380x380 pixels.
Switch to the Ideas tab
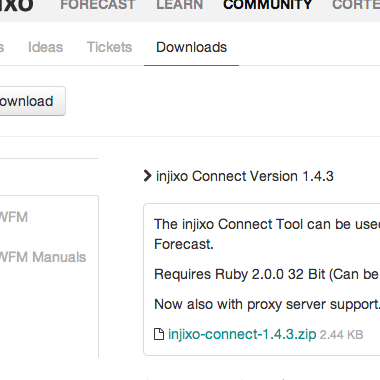click(x=45, y=47)
